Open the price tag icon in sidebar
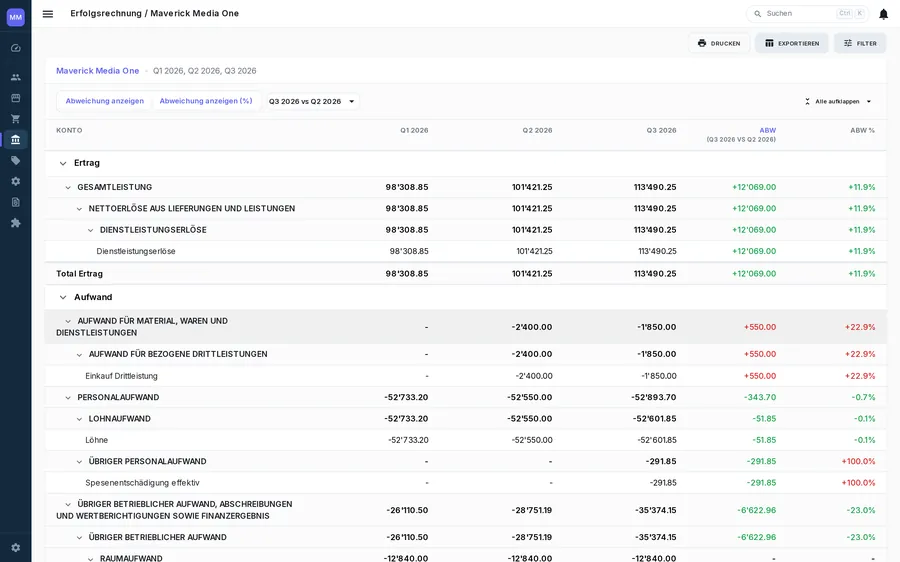 click(15, 161)
